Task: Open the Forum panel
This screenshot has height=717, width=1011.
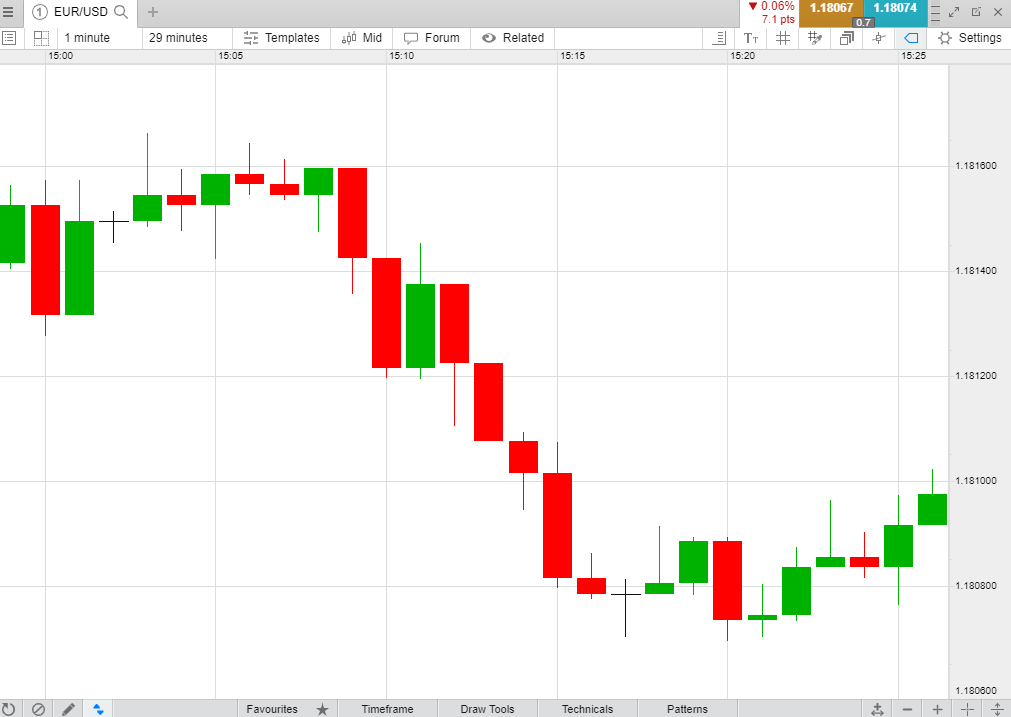Action: coord(432,38)
